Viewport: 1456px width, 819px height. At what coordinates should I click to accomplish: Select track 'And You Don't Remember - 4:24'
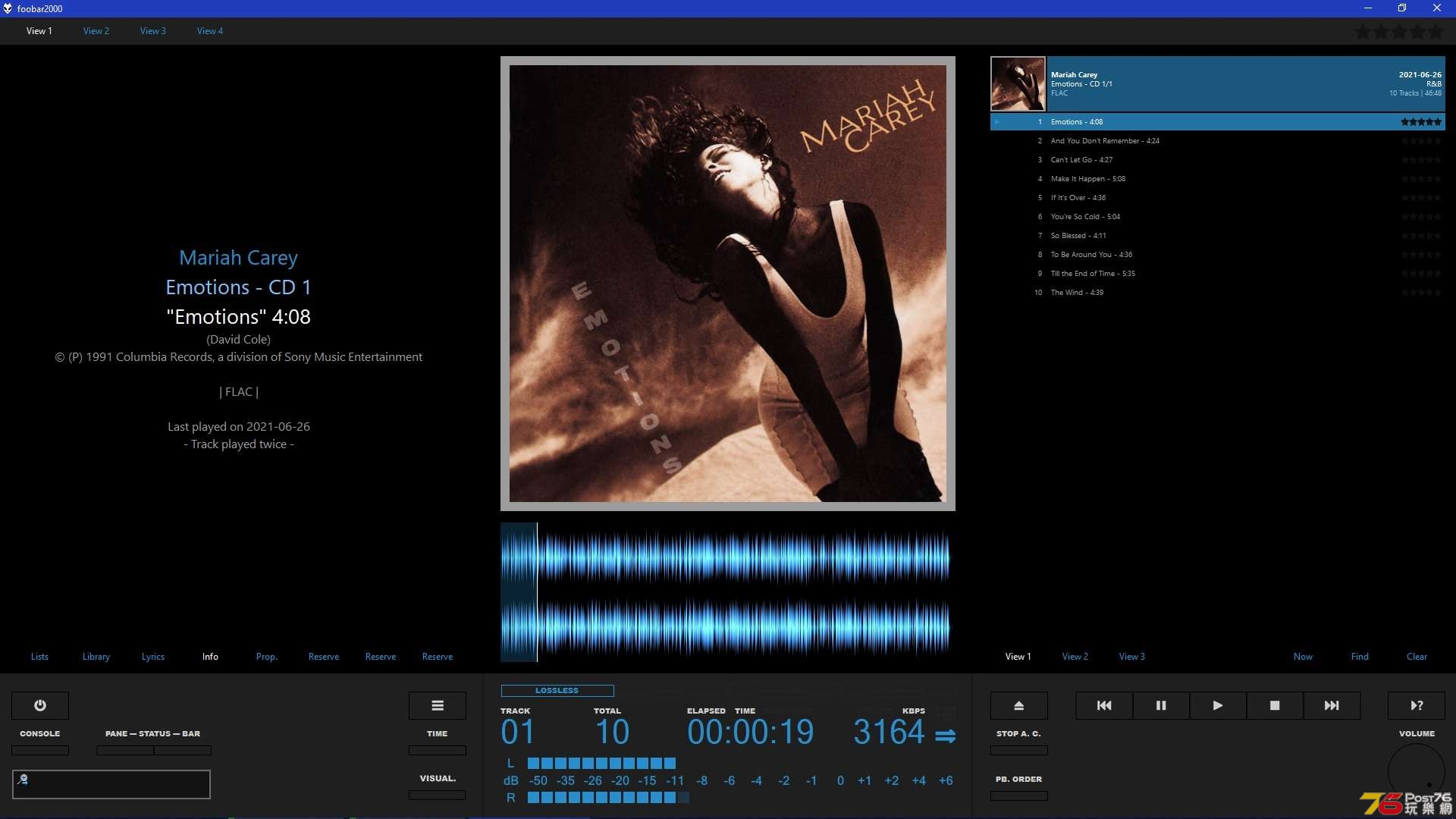pyautogui.click(x=1218, y=141)
